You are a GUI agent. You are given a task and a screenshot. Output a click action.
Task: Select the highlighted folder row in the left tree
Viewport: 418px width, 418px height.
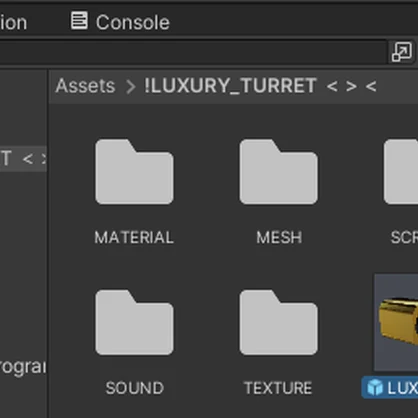pyautogui.click(x=23, y=159)
